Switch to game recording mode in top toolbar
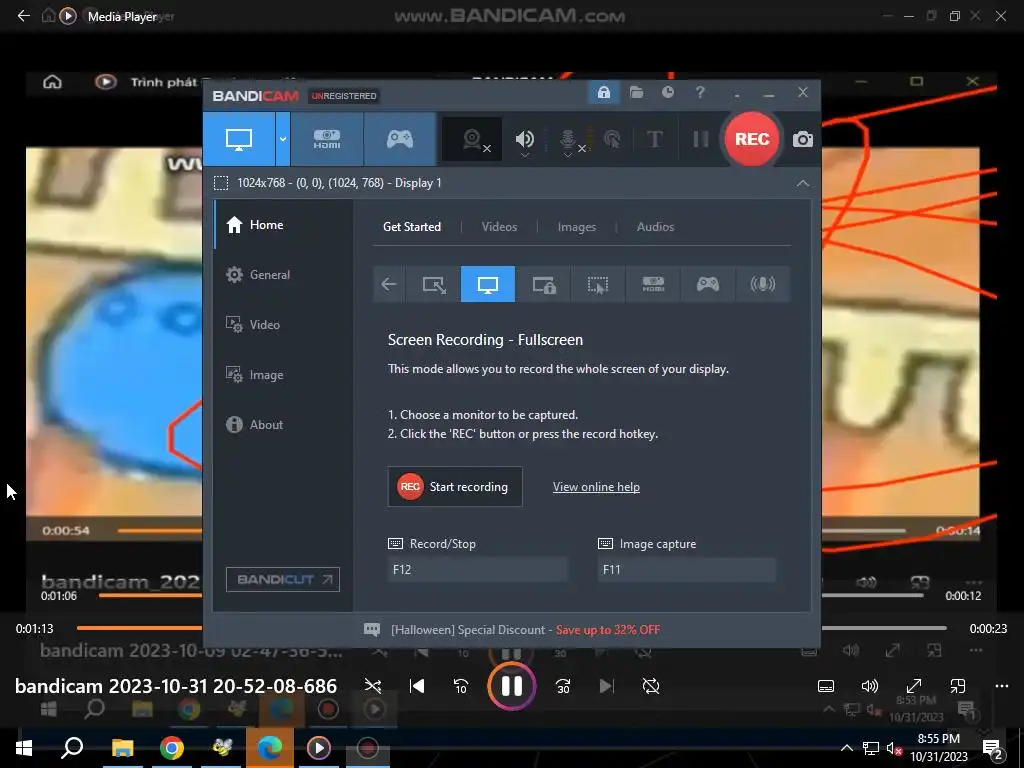 400,139
